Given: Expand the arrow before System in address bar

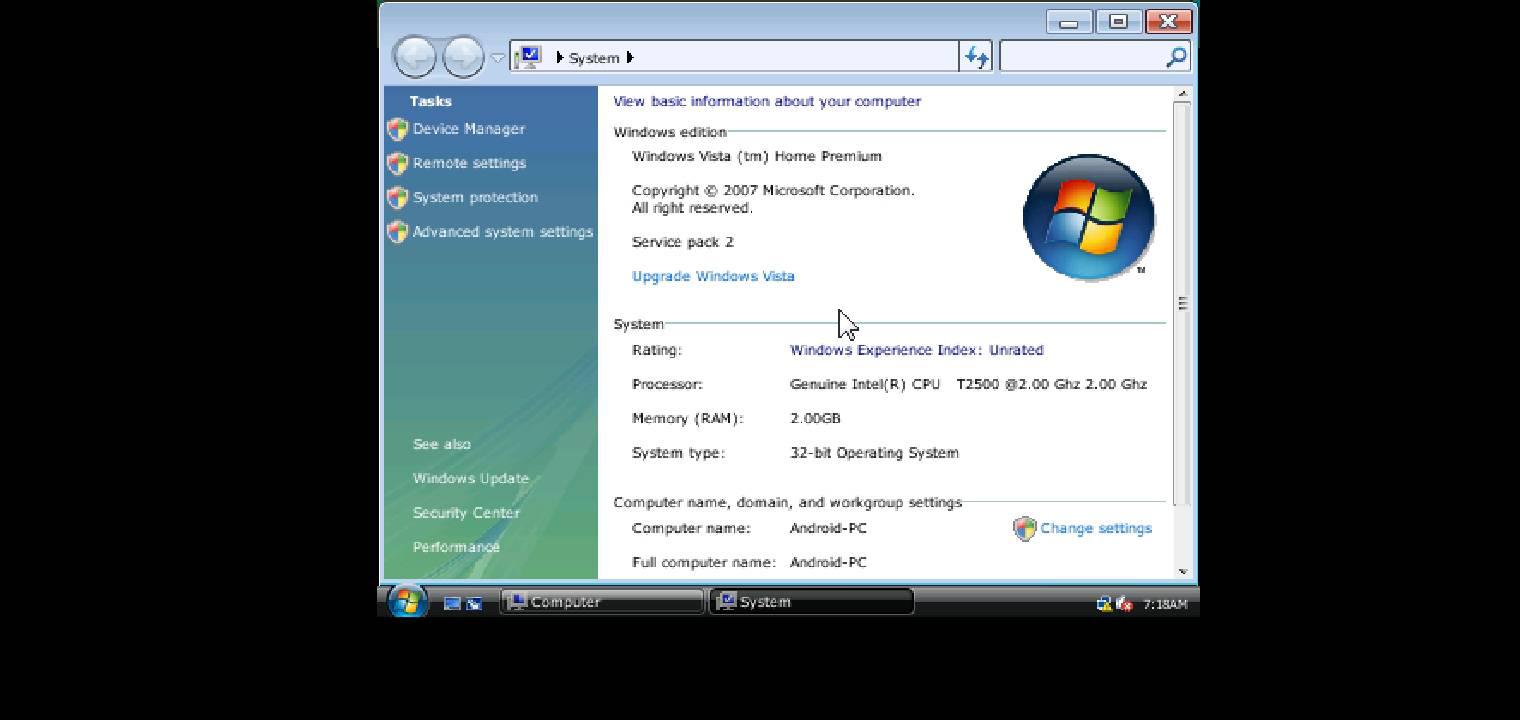Looking at the screenshot, I should pyautogui.click(x=560, y=57).
